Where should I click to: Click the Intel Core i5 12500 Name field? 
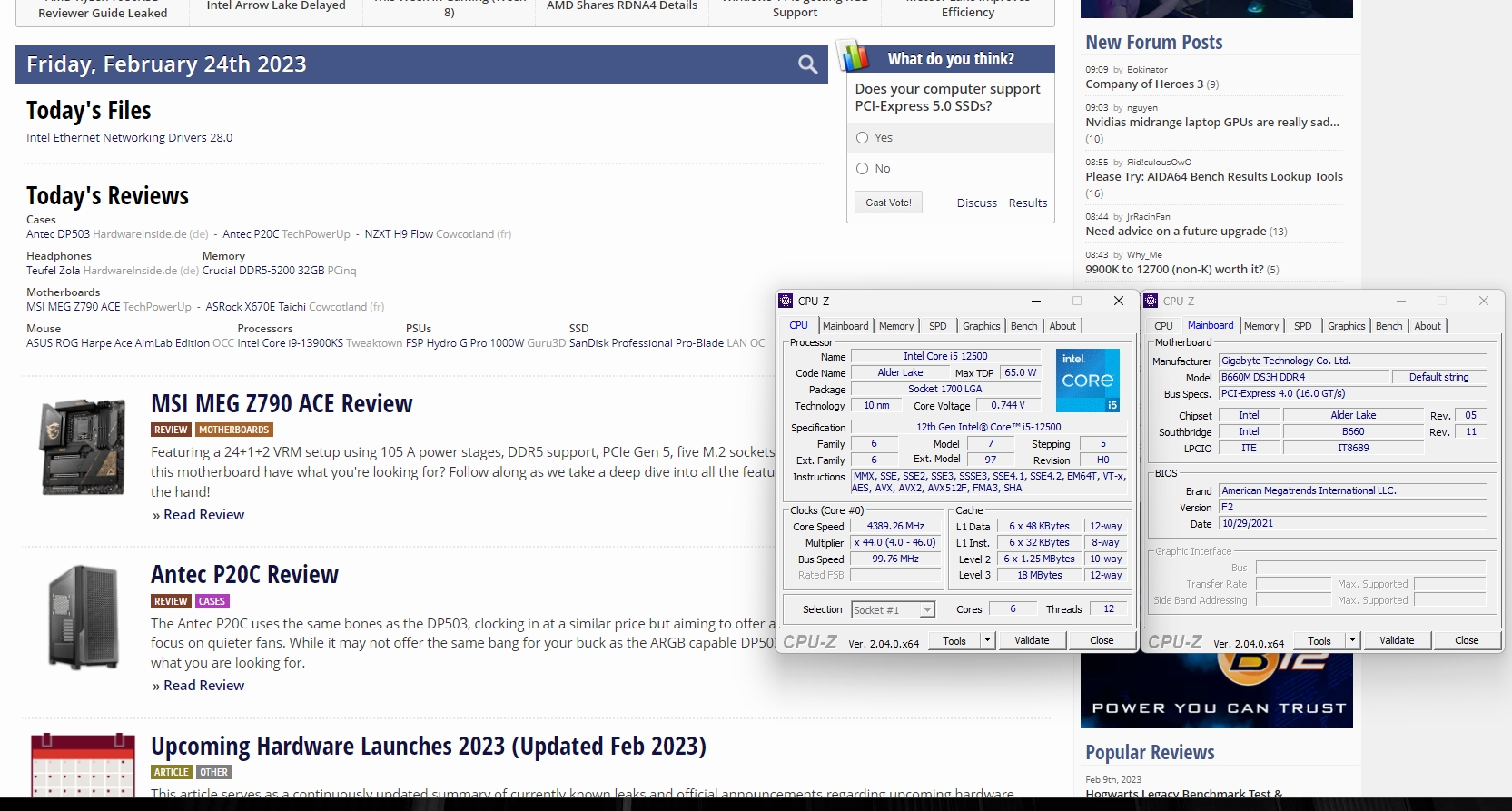[x=945, y=357]
